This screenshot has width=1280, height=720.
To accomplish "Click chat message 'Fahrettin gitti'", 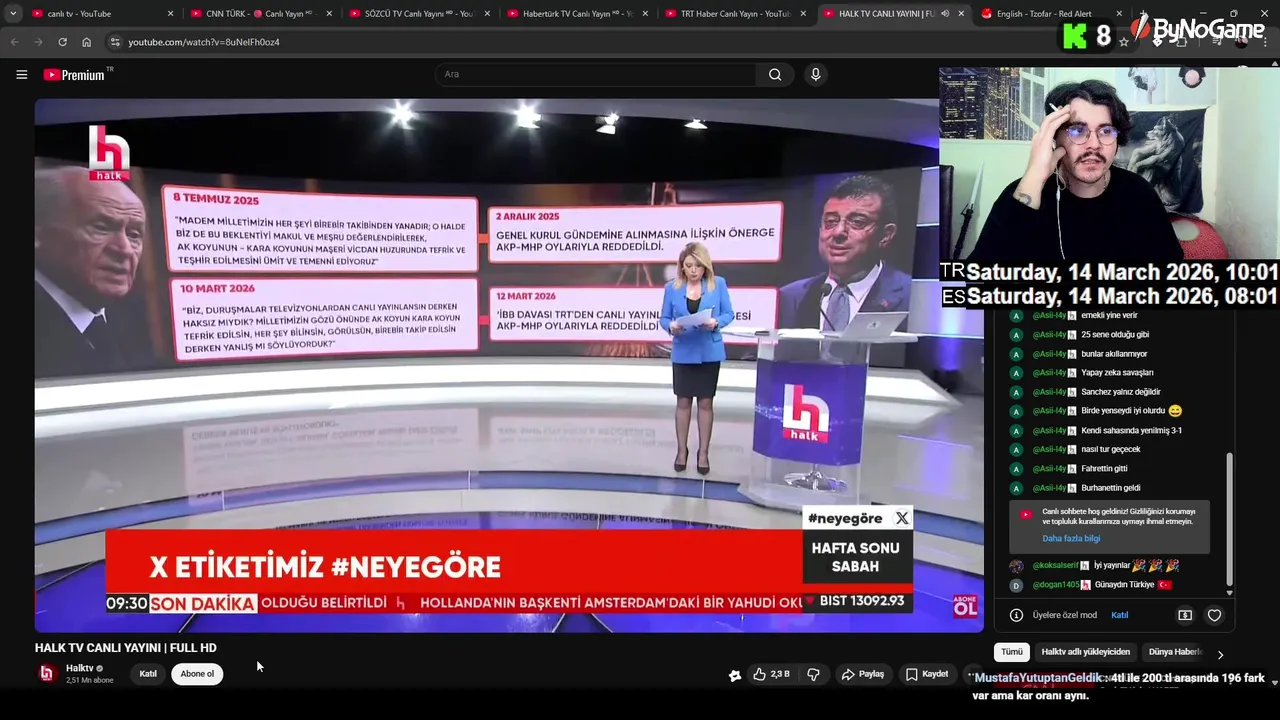I will pyautogui.click(x=1104, y=469).
